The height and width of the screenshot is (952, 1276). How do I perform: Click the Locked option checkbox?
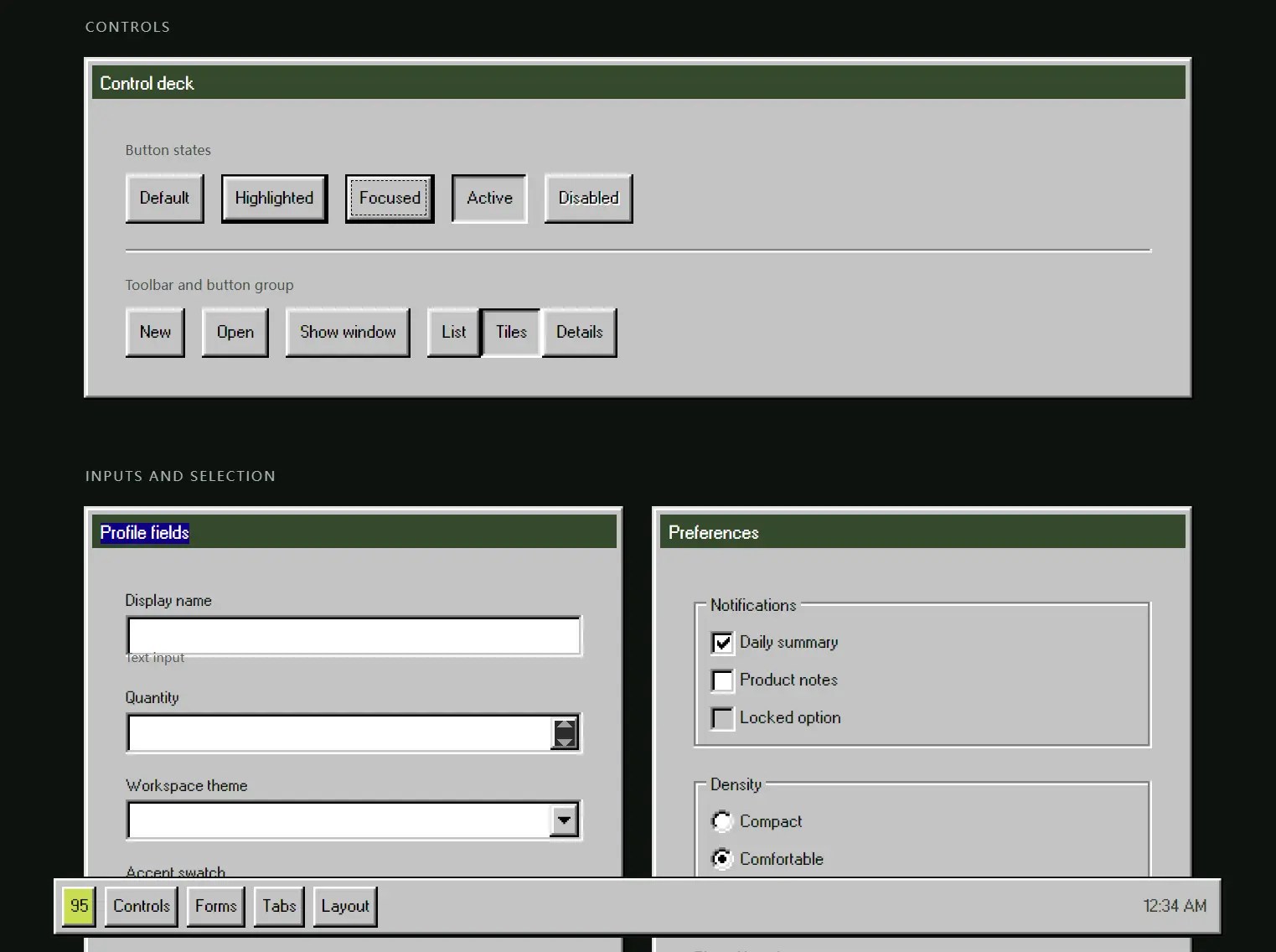(722, 718)
